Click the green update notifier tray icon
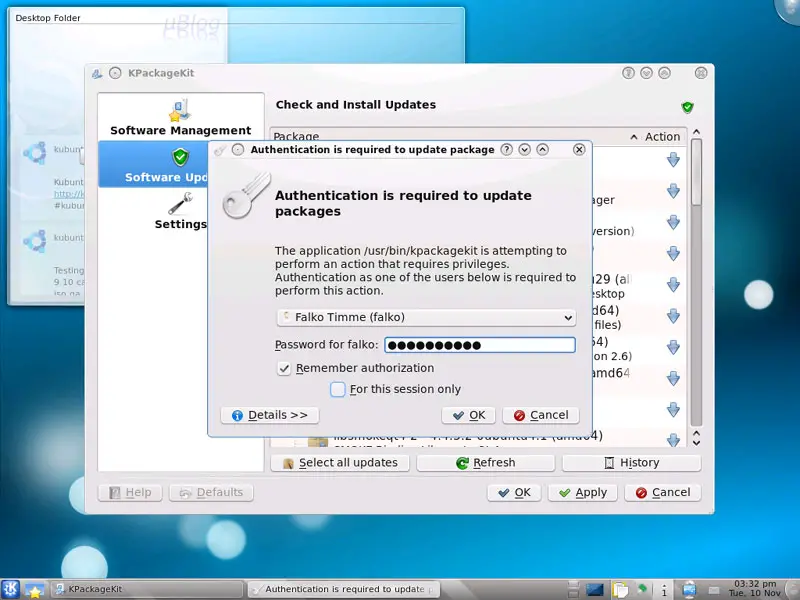This screenshot has width=800, height=600. (642, 588)
